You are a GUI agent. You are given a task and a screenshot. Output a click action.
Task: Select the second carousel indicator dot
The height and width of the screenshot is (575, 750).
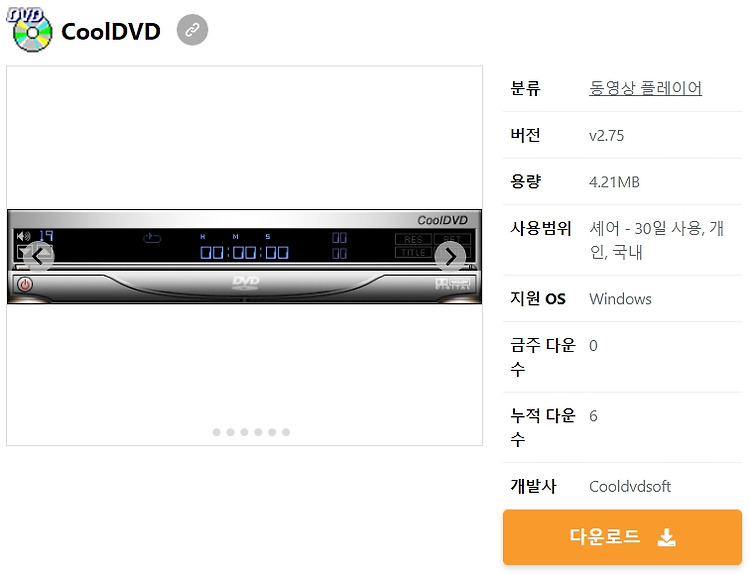coord(231,432)
